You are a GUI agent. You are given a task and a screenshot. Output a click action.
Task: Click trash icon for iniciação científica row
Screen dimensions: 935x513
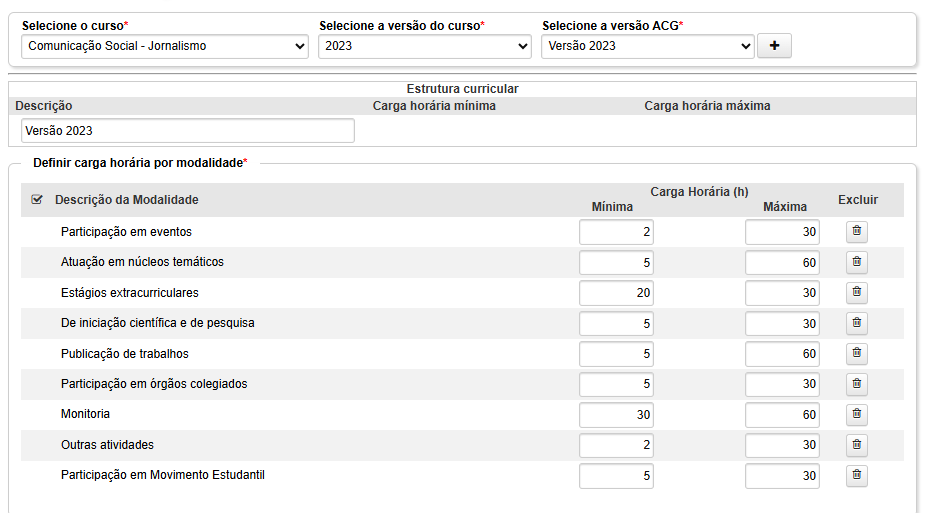[857, 324]
